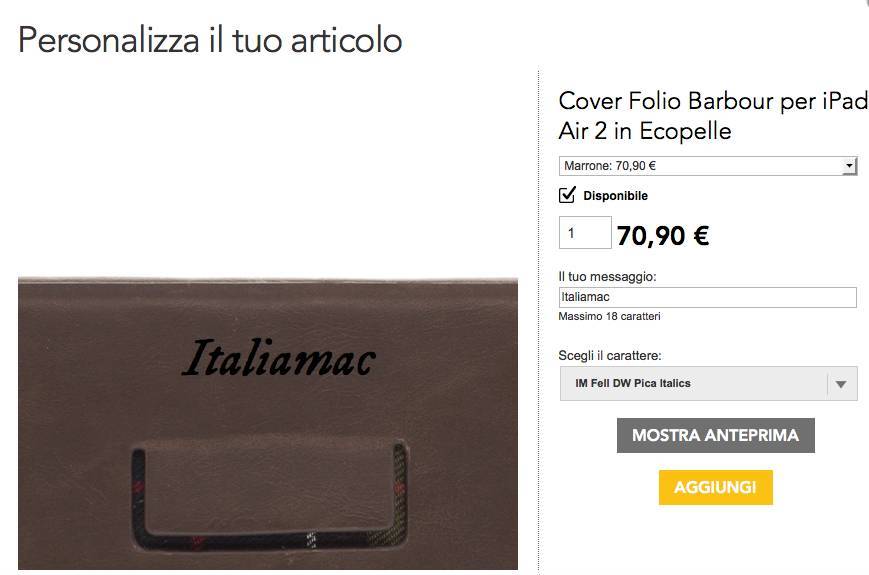Click the 70,90 € price label
The height and width of the screenshot is (575, 869).
(x=663, y=236)
